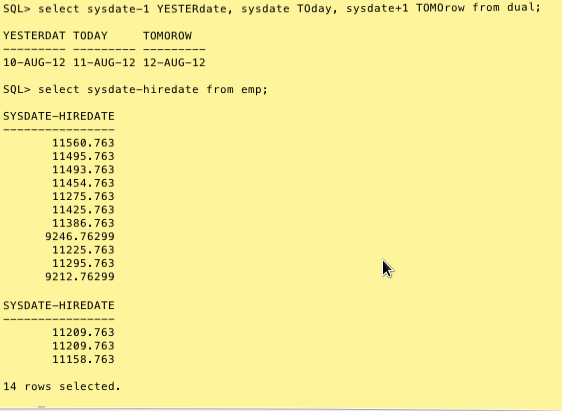Select the value 11425.763
The height and width of the screenshot is (411, 562).
click(84, 210)
